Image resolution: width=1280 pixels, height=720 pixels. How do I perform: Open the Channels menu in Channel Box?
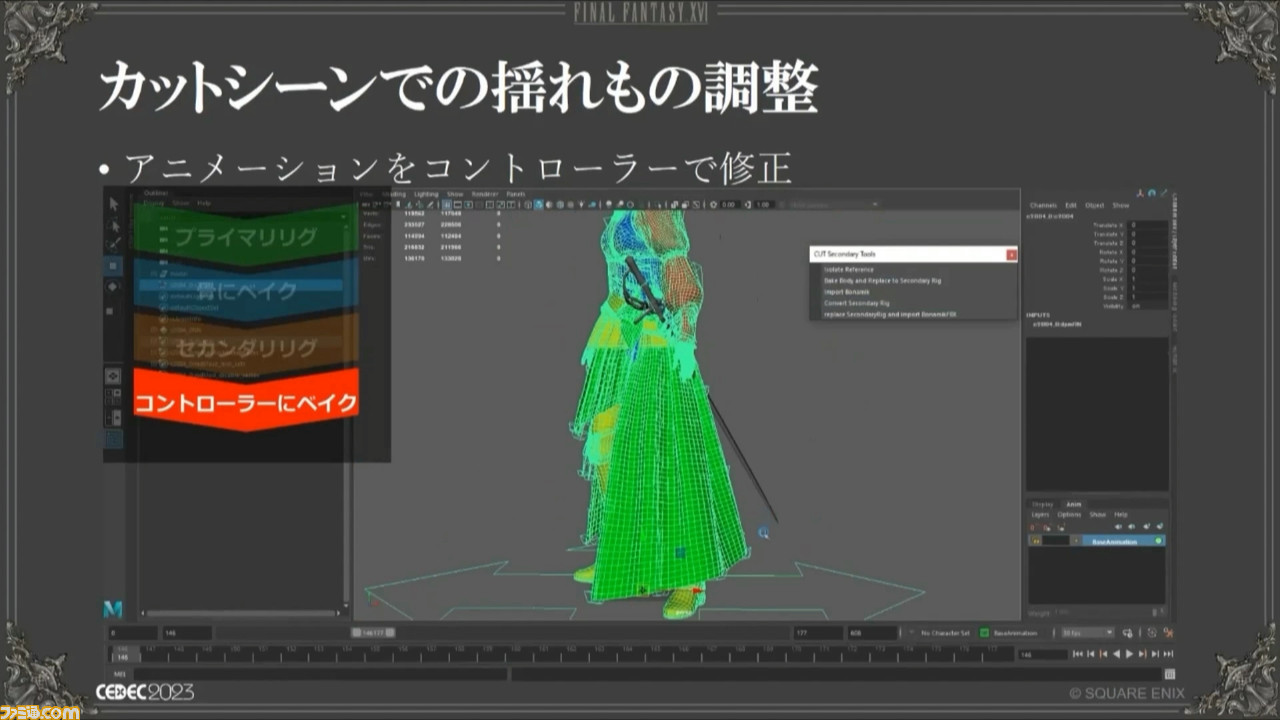pyautogui.click(x=1043, y=205)
